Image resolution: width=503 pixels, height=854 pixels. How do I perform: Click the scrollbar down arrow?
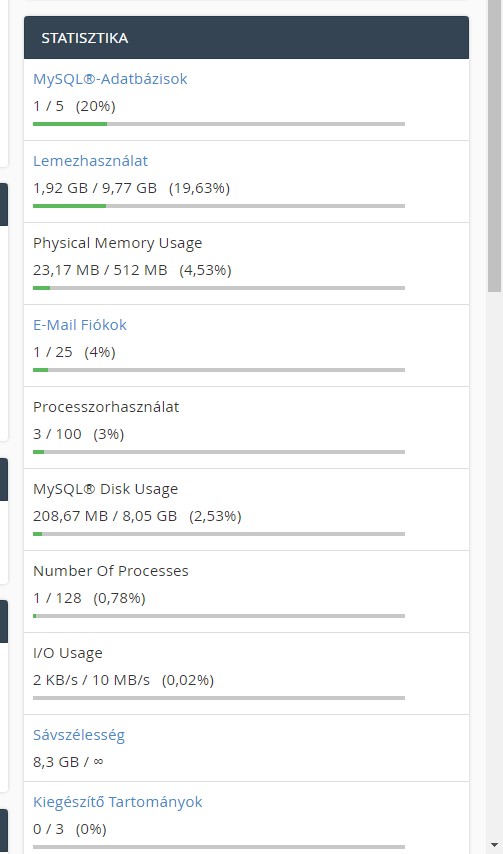tap(494, 846)
